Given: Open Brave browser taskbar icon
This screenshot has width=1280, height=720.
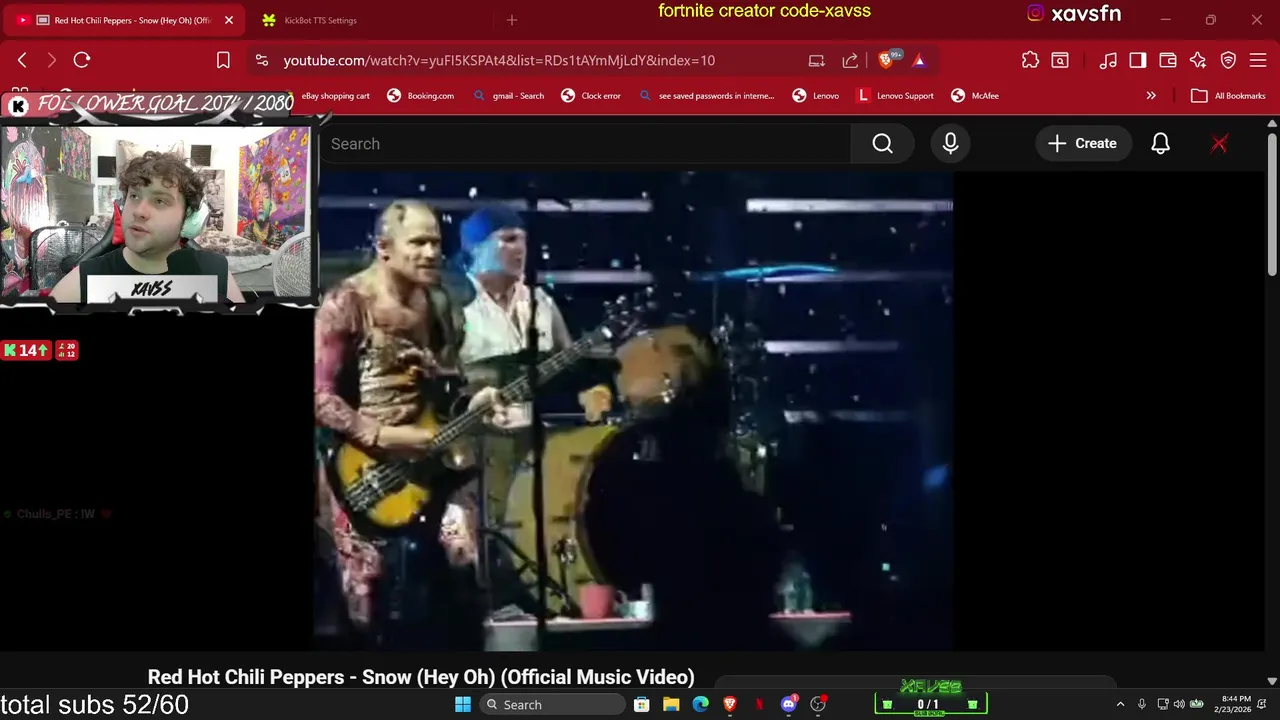Looking at the screenshot, I should pyautogui.click(x=730, y=704).
